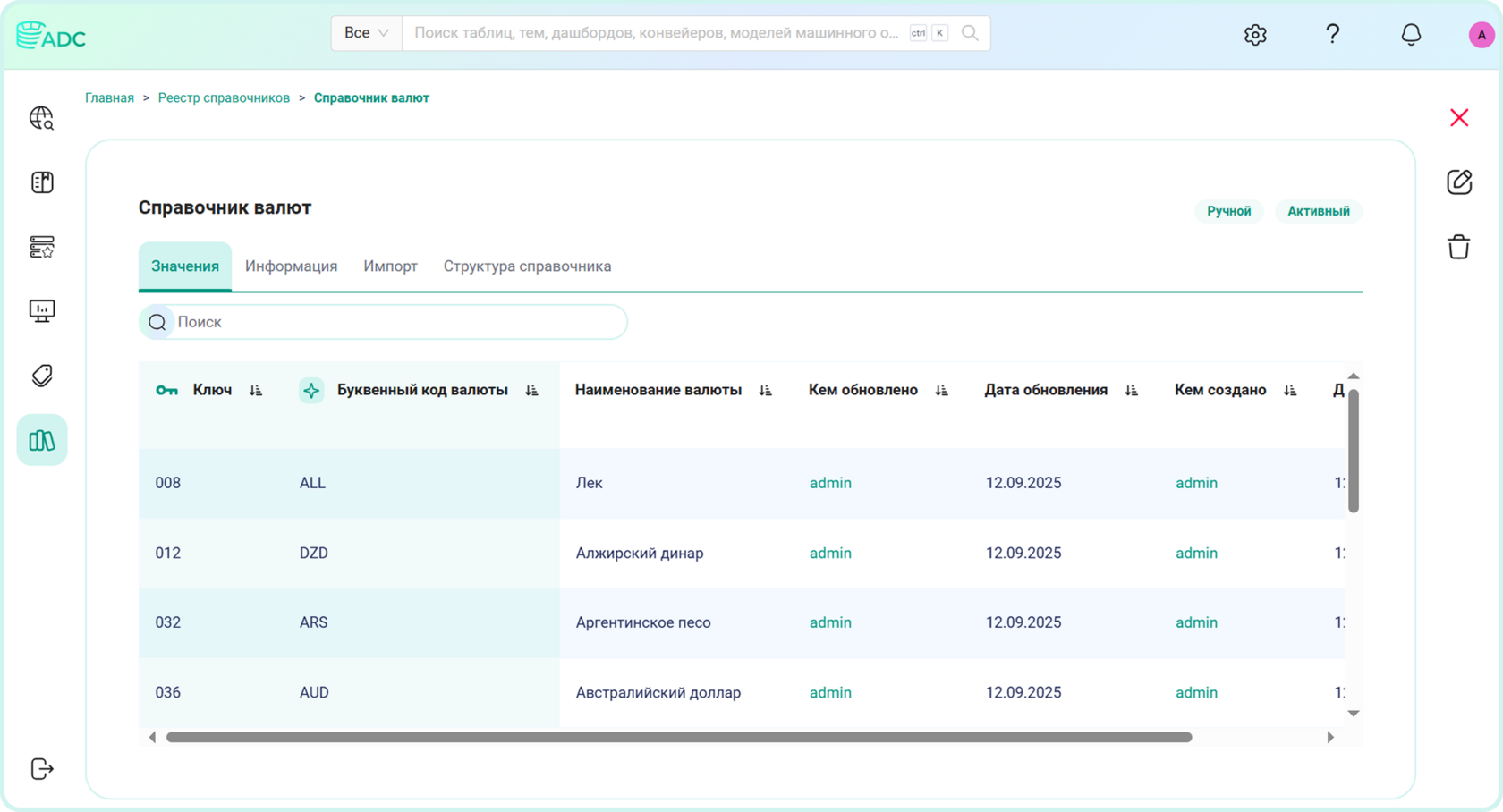Switch to the Импорт tab
1503x812 pixels.
[390, 266]
